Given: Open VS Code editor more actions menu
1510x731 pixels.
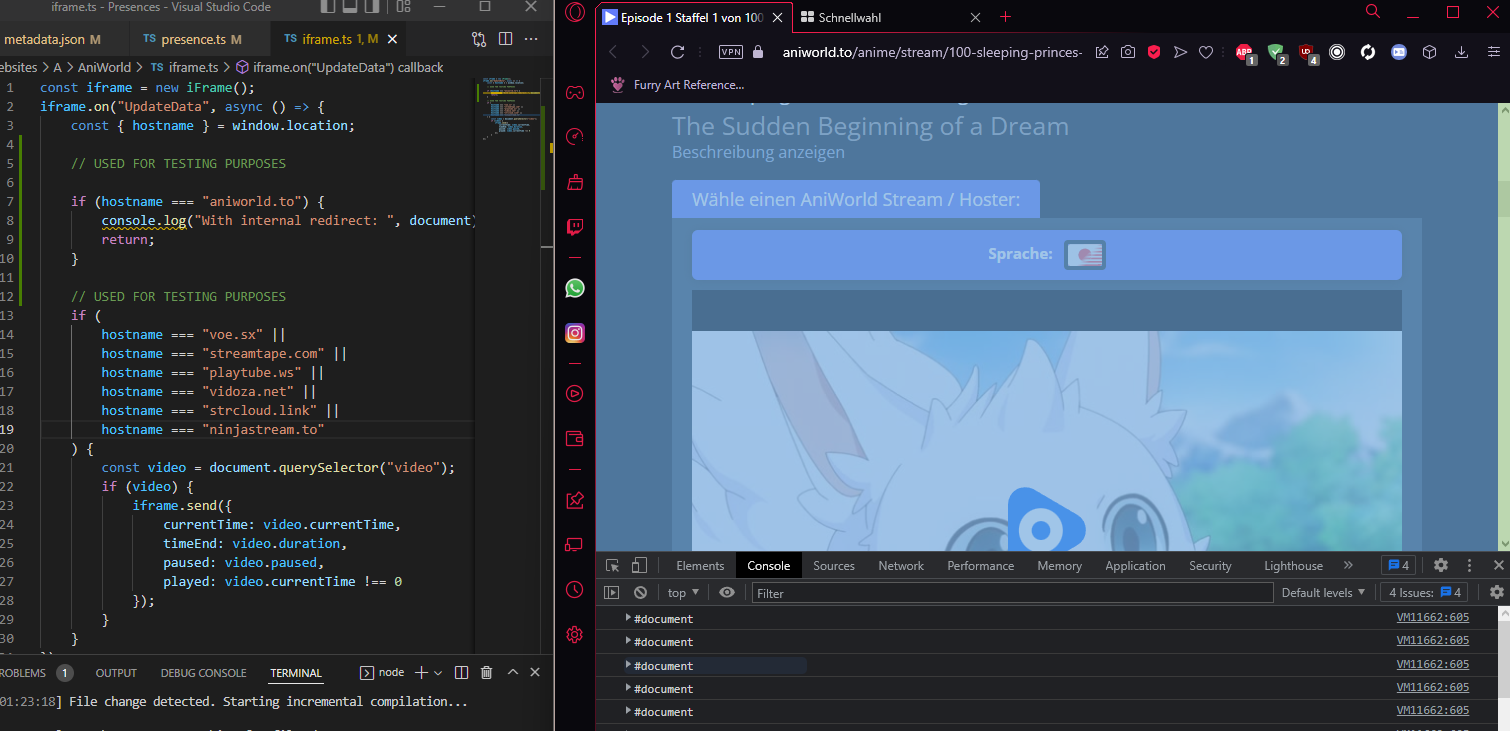Looking at the screenshot, I should pos(532,39).
